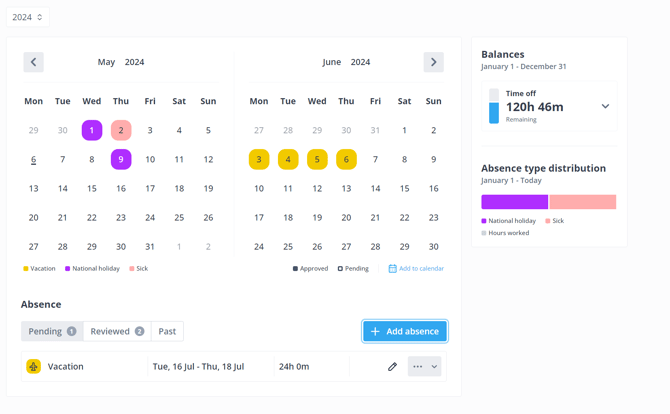Open the 2024 year selector
670x414 pixels.
tap(27, 17)
